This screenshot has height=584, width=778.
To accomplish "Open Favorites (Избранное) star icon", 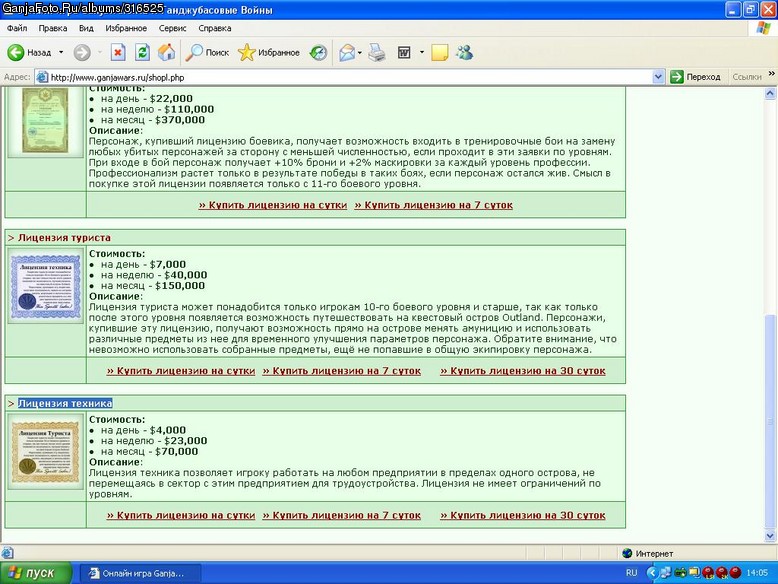I will 246,52.
